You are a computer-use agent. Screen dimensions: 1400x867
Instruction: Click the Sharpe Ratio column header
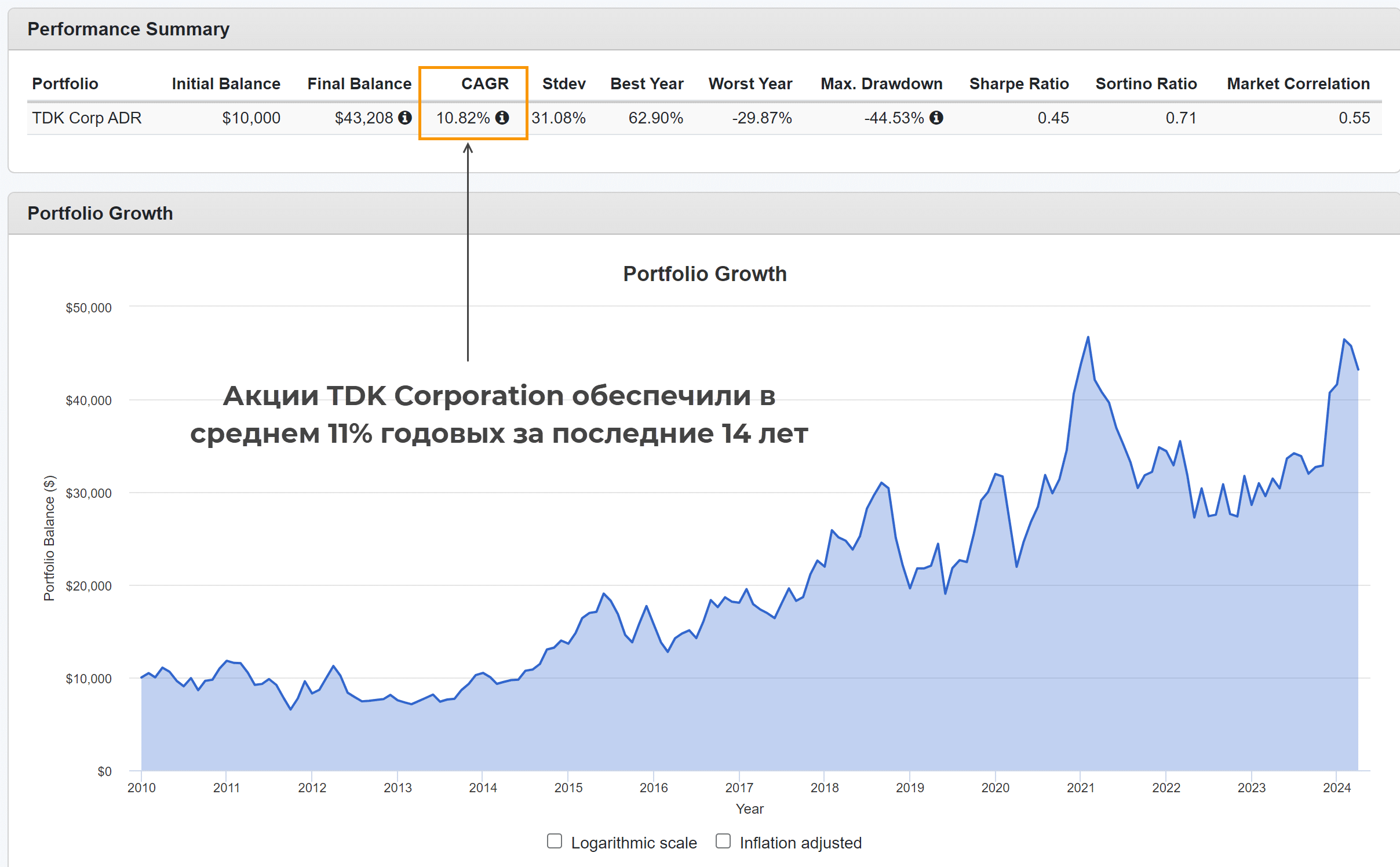(x=1018, y=83)
